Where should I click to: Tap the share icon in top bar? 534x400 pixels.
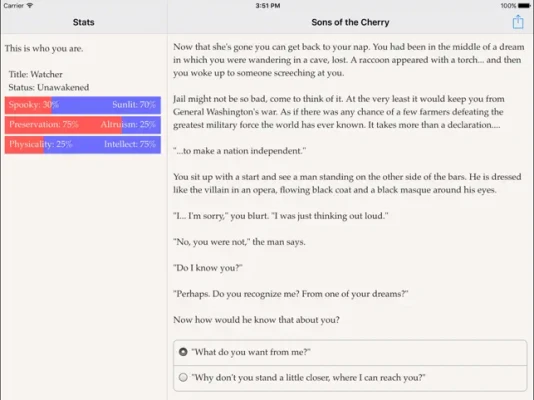click(518, 22)
